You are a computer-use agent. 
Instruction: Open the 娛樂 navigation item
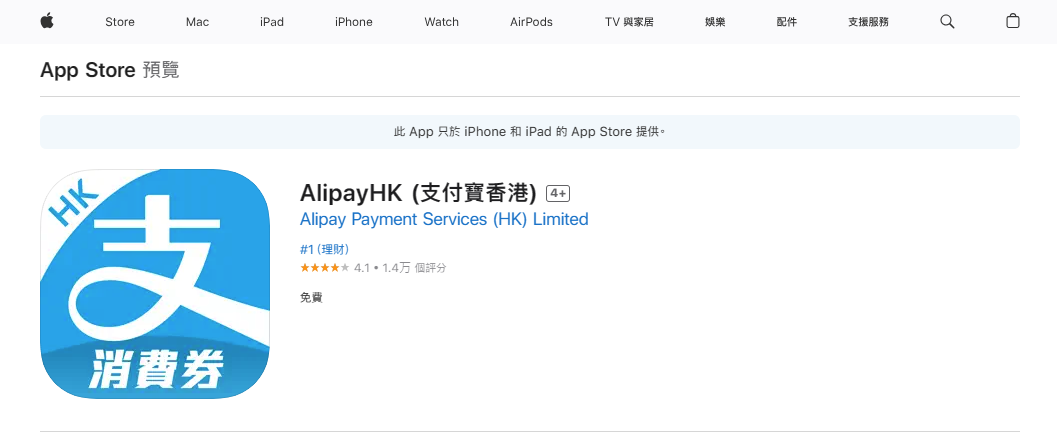[715, 22]
